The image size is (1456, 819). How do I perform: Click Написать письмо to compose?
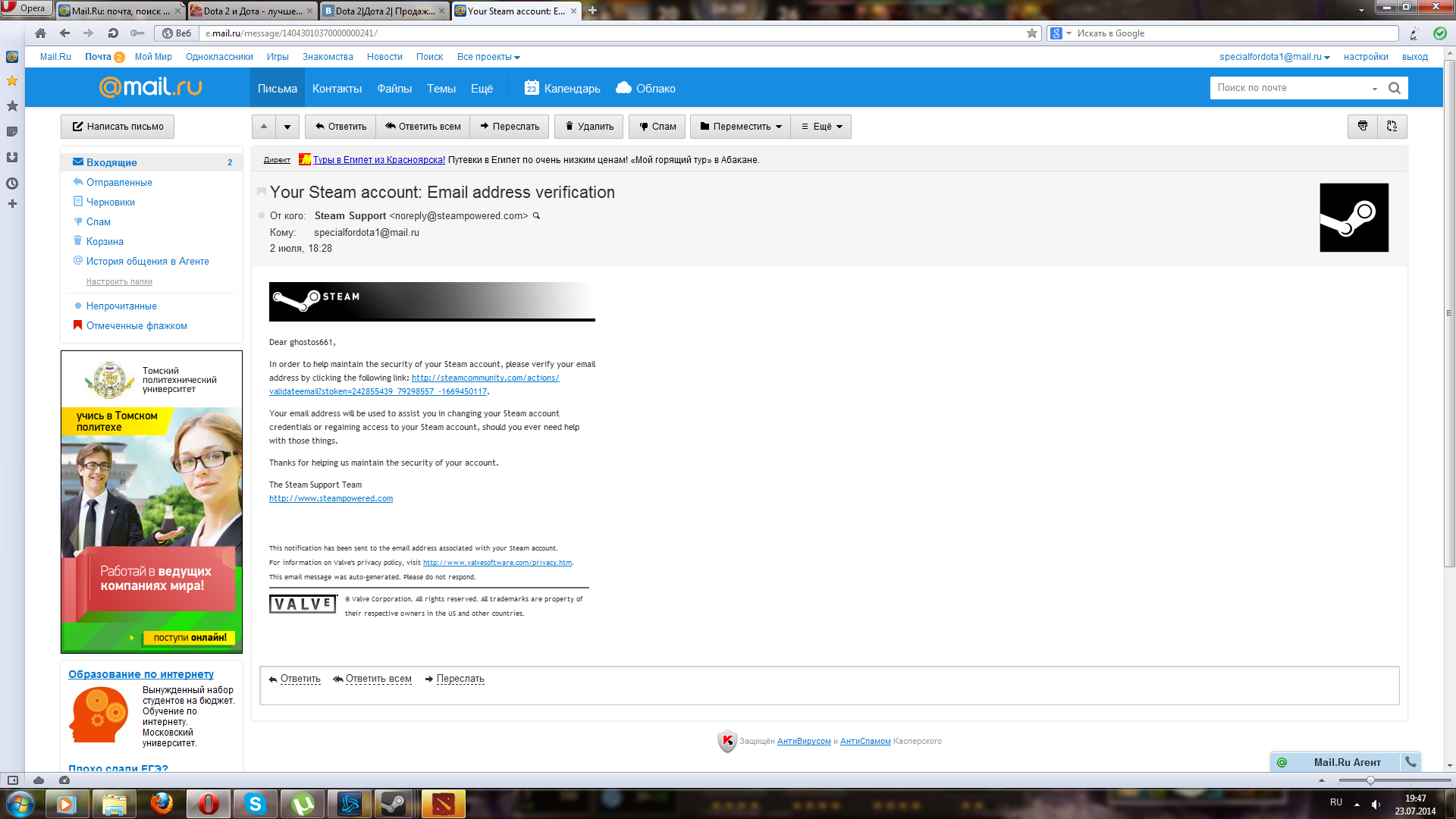(x=118, y=127)
